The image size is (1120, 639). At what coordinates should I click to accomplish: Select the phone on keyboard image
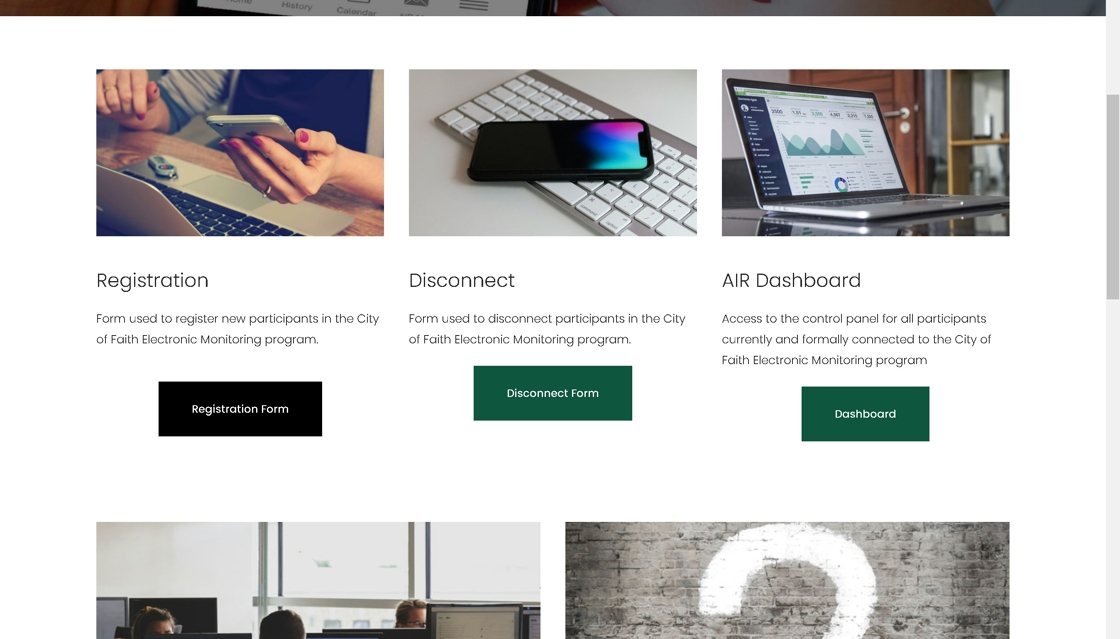point(553,153)
